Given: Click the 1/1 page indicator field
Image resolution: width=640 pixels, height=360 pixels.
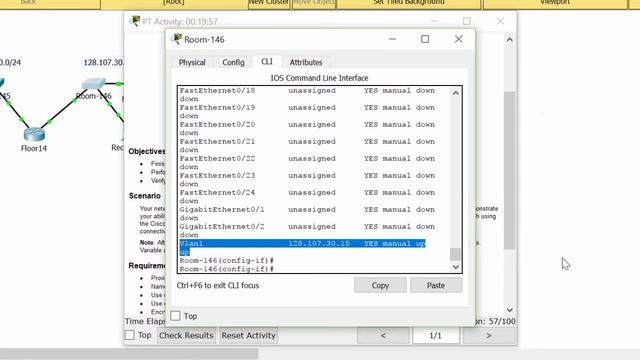Looking at the screenshot, I should pos(436,336).
